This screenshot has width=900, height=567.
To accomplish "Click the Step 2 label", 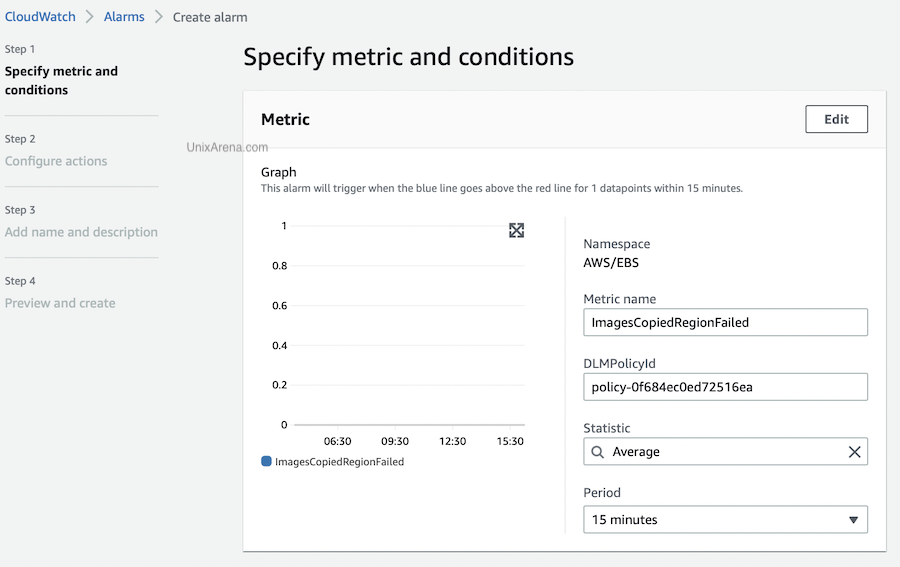I will [x=20, y=139].
